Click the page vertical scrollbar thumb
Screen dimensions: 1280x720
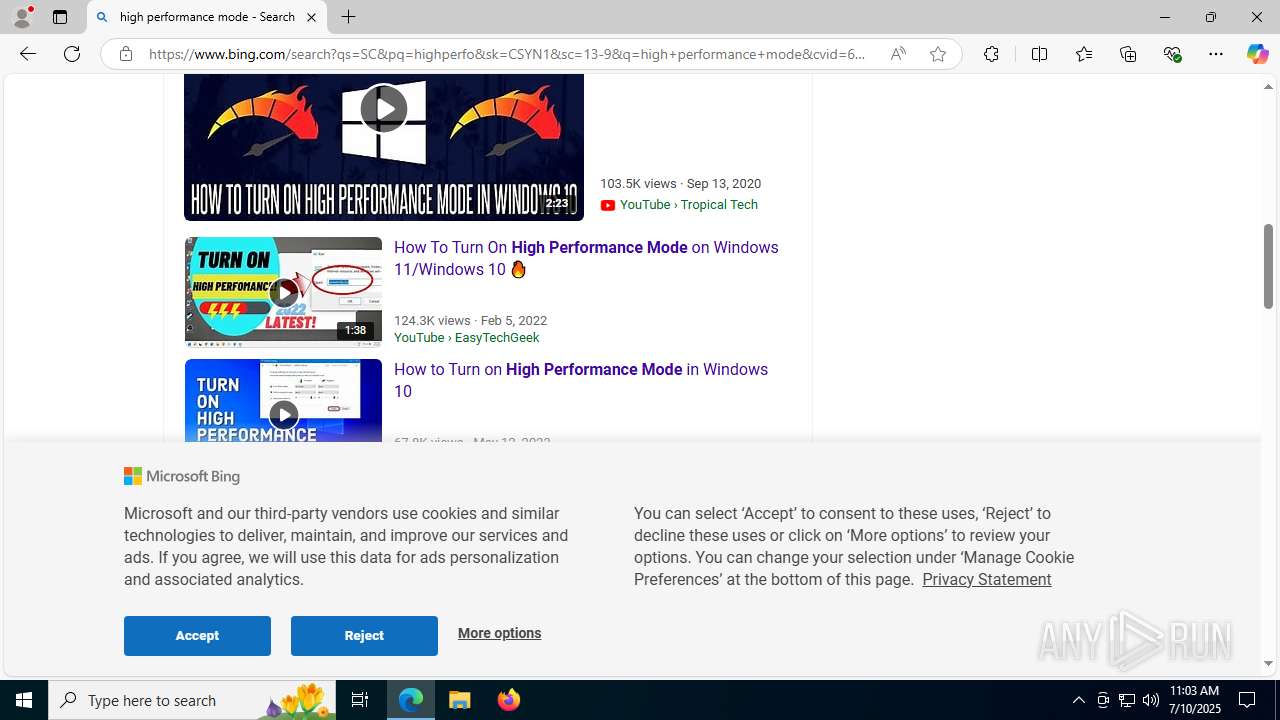coord(1268,267)
